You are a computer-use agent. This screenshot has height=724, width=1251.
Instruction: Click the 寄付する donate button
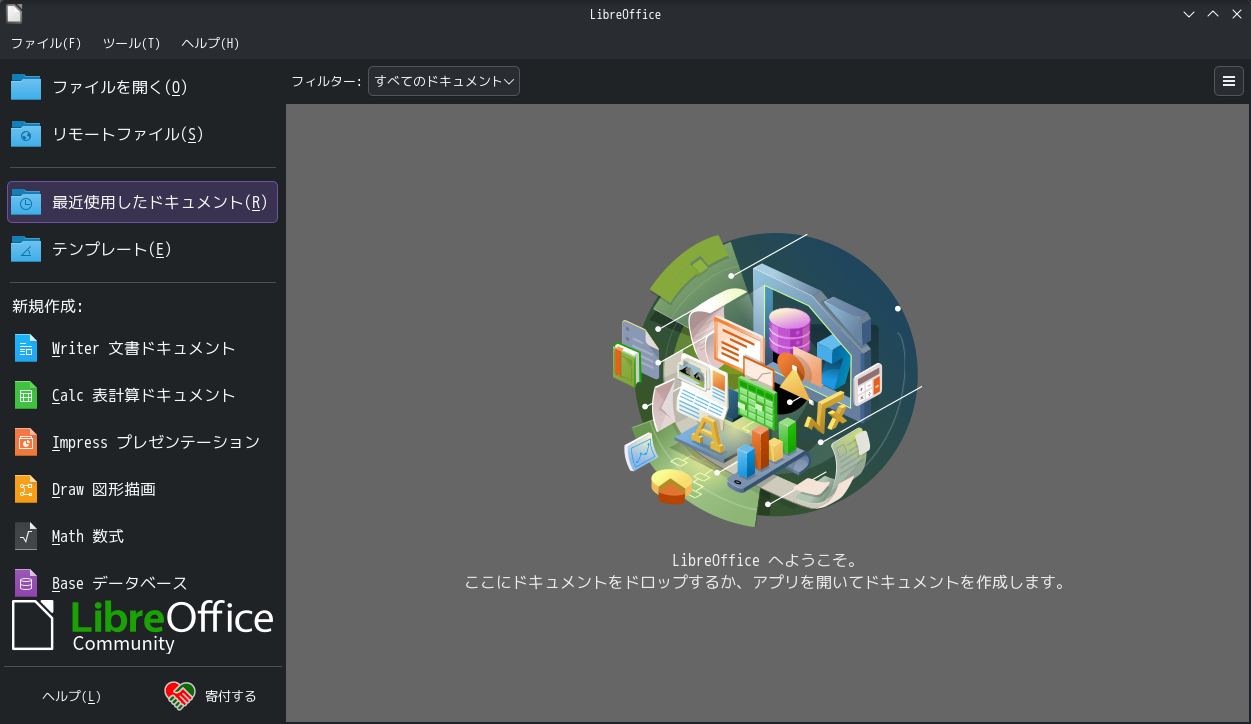230,696
